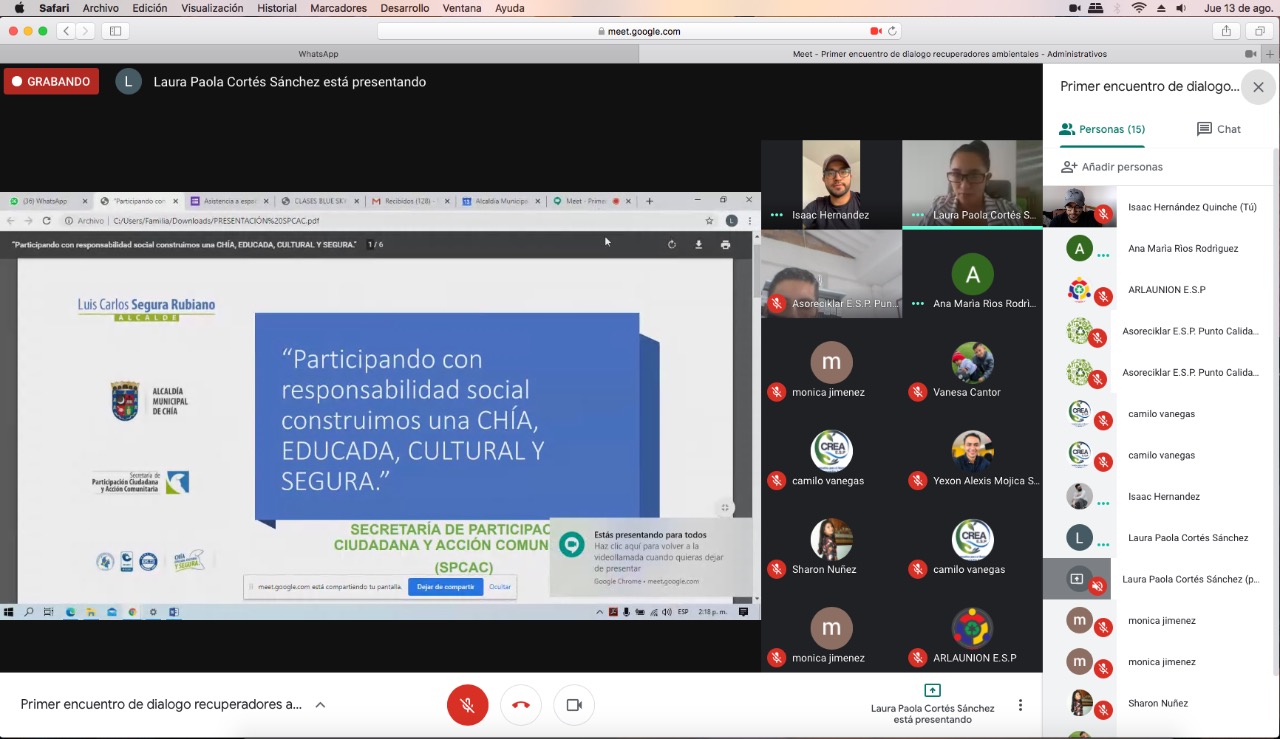1280x739 pixels.
Task: Open a new Safari tab
Action: coord(1270,54)
